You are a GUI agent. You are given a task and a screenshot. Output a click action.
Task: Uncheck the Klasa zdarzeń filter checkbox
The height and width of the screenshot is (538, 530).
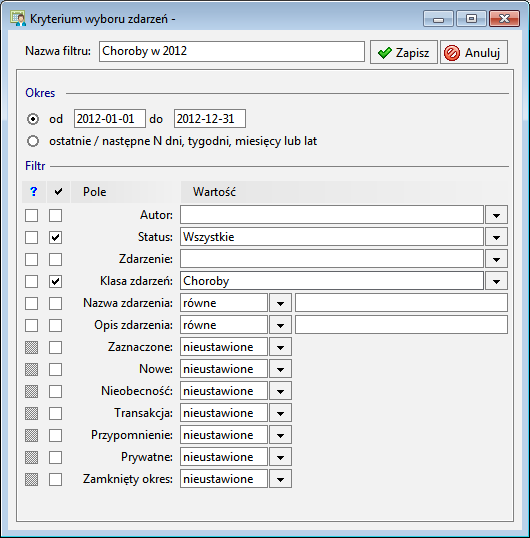[x=56, y=281]
